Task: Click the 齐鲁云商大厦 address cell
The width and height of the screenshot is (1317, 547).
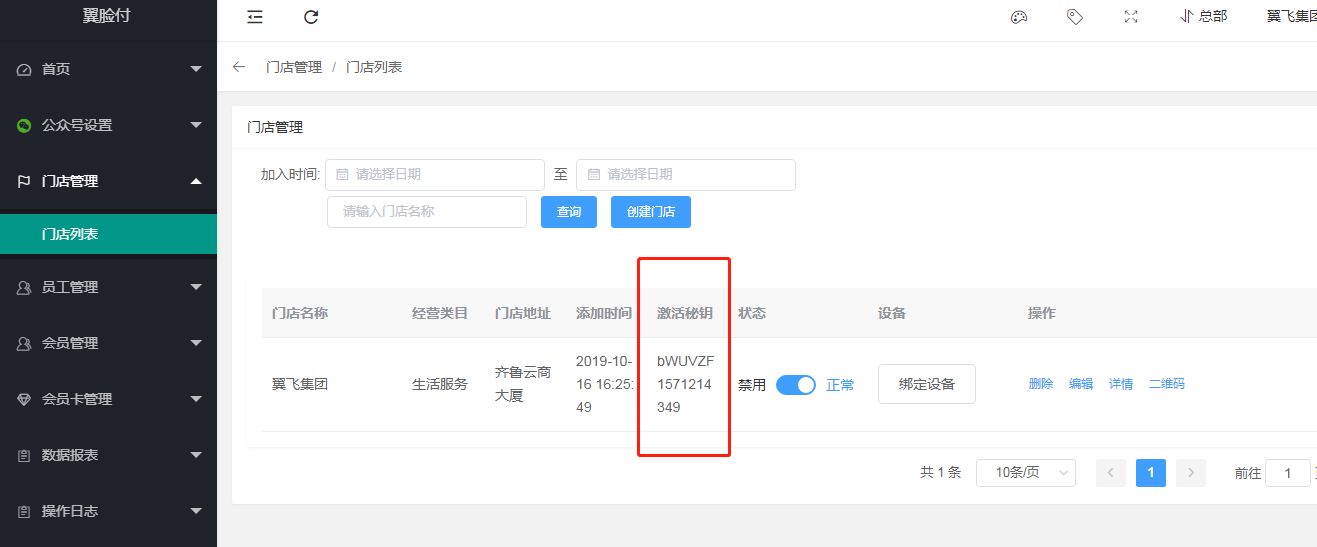Action: coord(523,384)
